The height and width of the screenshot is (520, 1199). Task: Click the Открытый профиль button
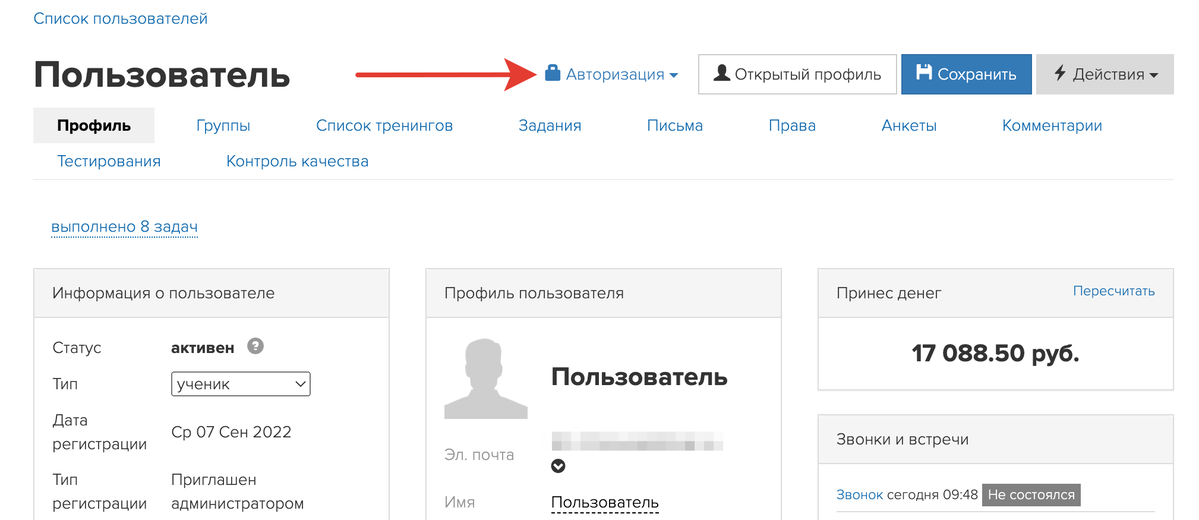[798, 74]
